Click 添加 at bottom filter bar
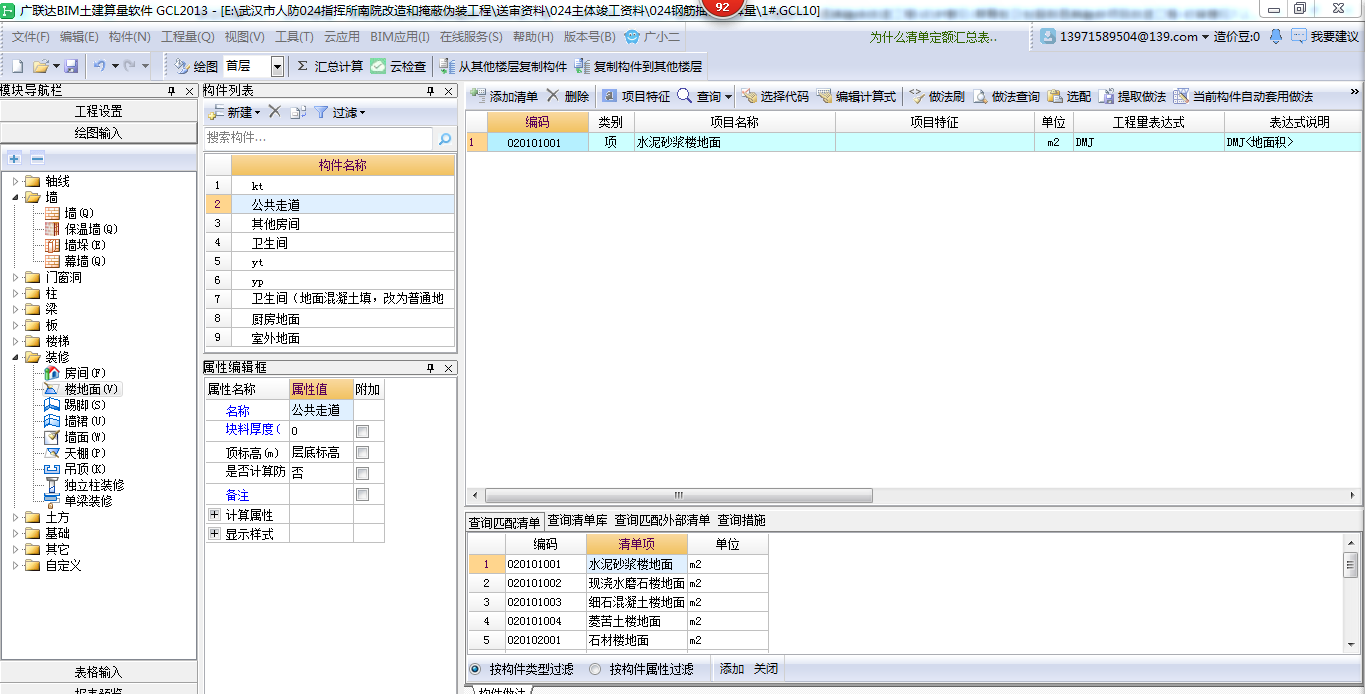This screenshot has height=694, width=1365. [732, 669]
